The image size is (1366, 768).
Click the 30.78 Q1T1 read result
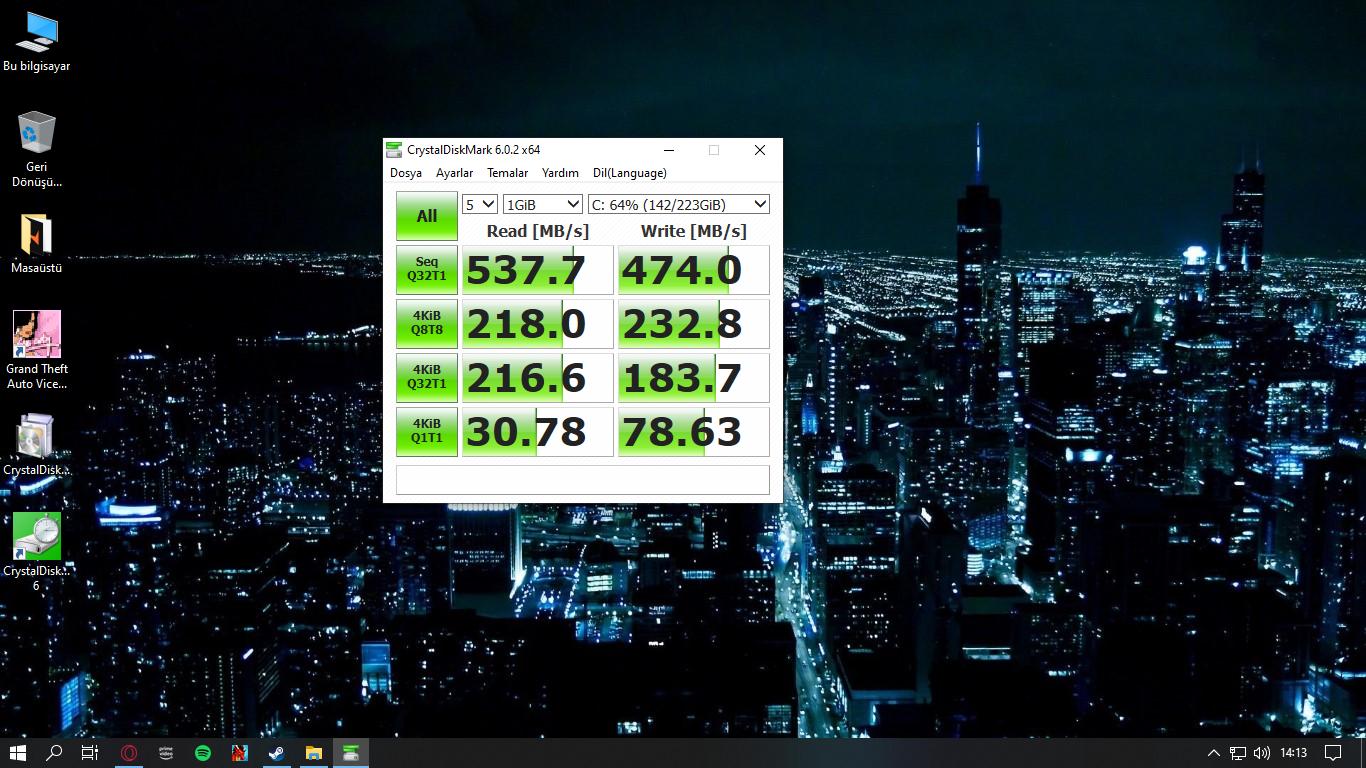(x=538, y=432)
